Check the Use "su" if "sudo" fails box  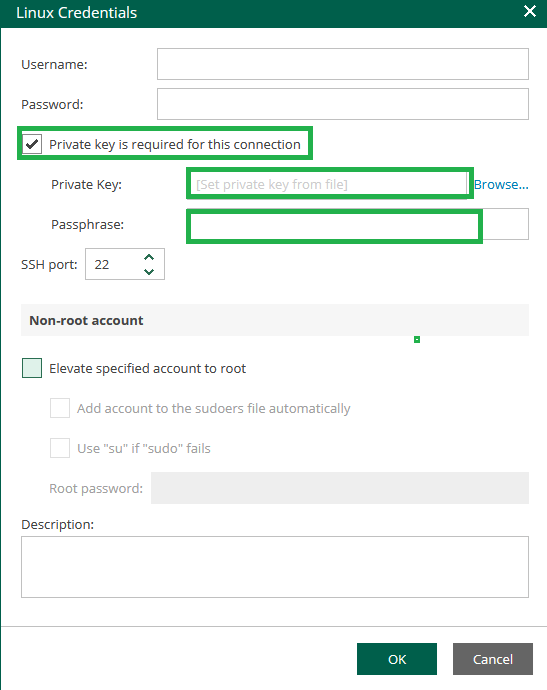tap(60, 448)
